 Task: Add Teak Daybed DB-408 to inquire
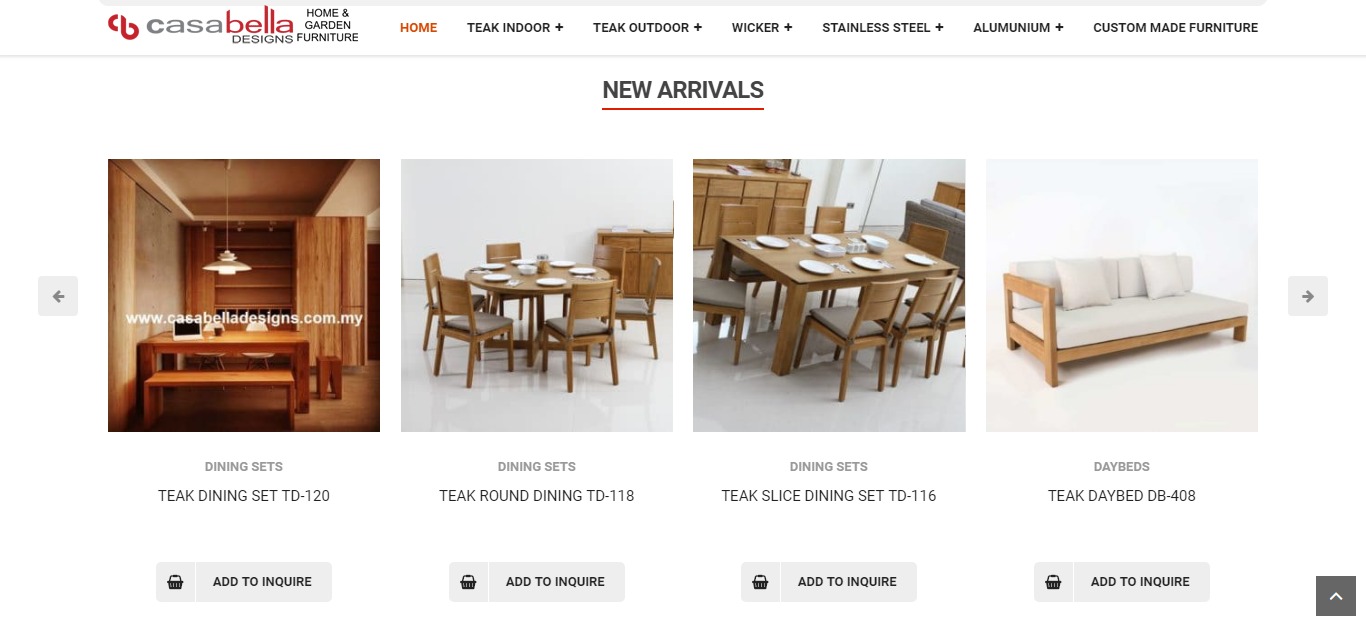(x=1140, y=582)
